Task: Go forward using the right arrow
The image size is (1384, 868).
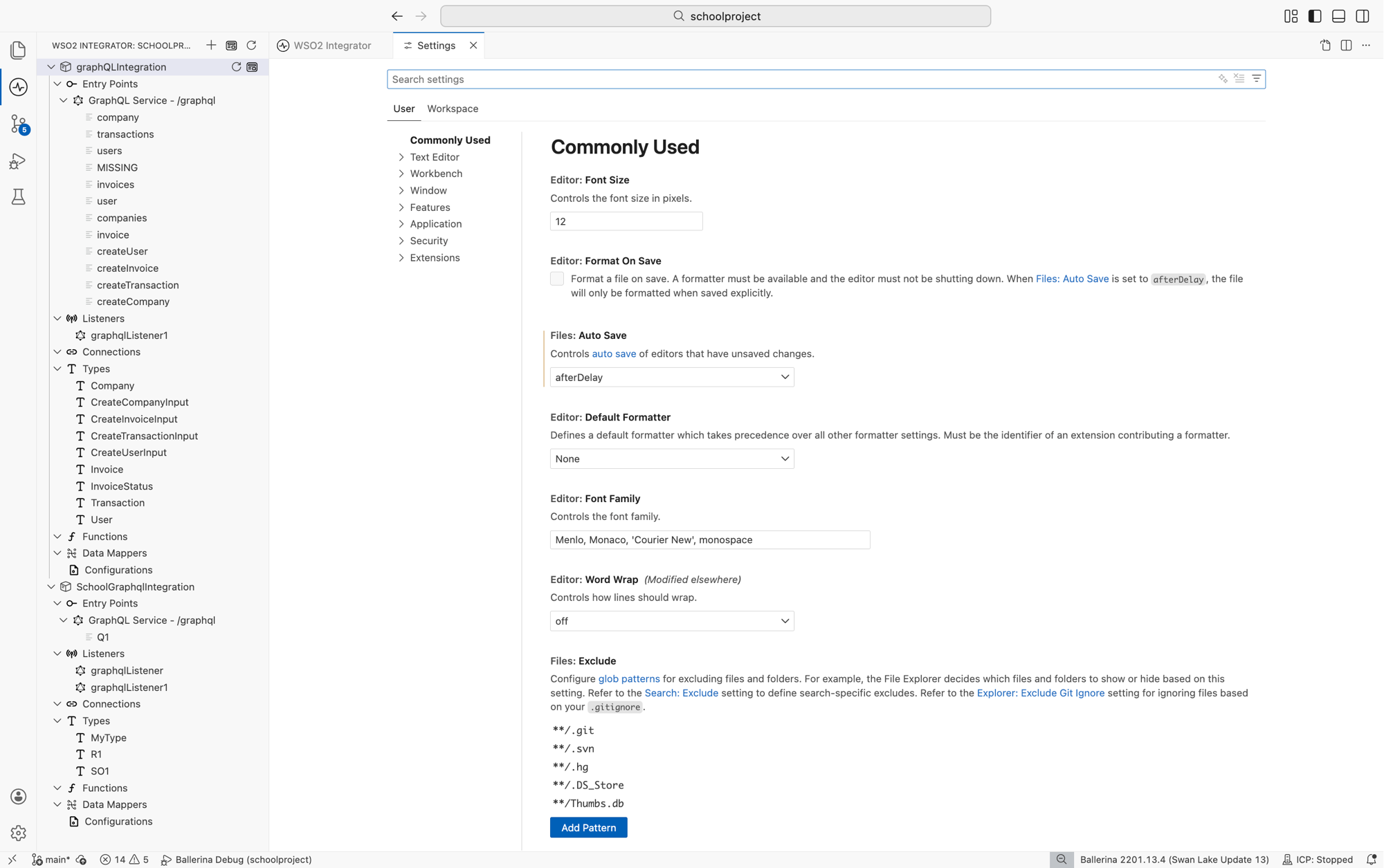Action: coord(421,16)
